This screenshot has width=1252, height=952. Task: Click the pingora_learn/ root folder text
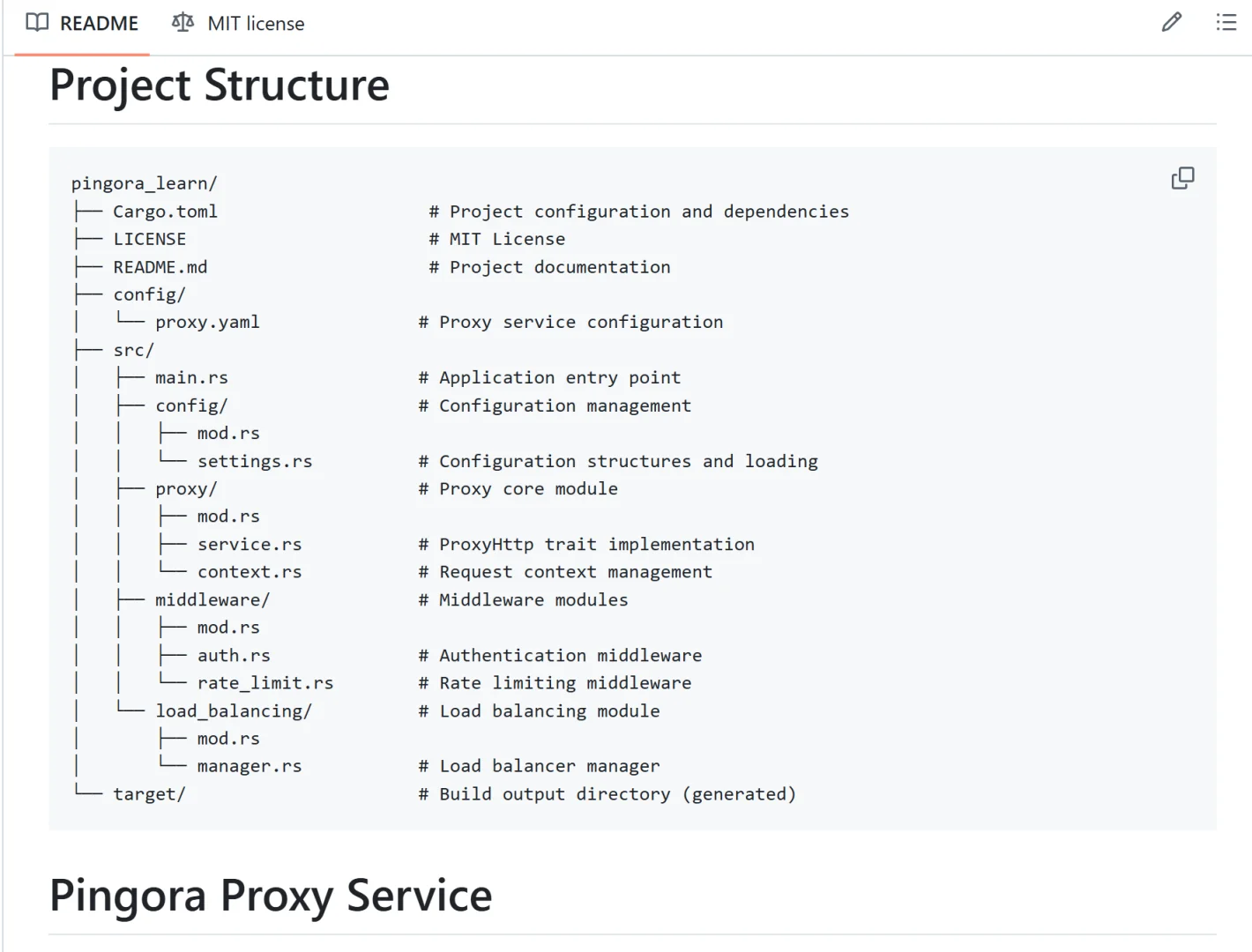coord(144,183)
